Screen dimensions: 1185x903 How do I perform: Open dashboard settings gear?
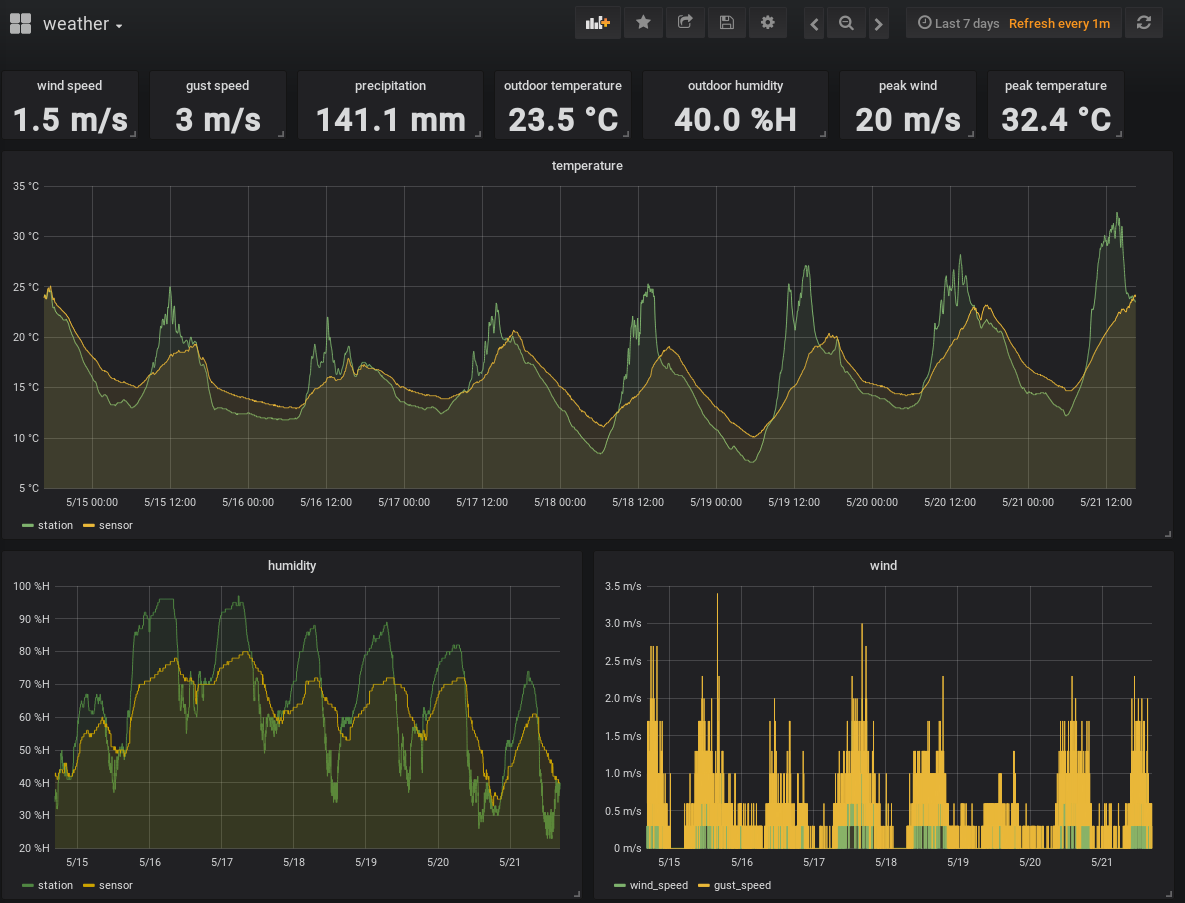pos(768,23)
